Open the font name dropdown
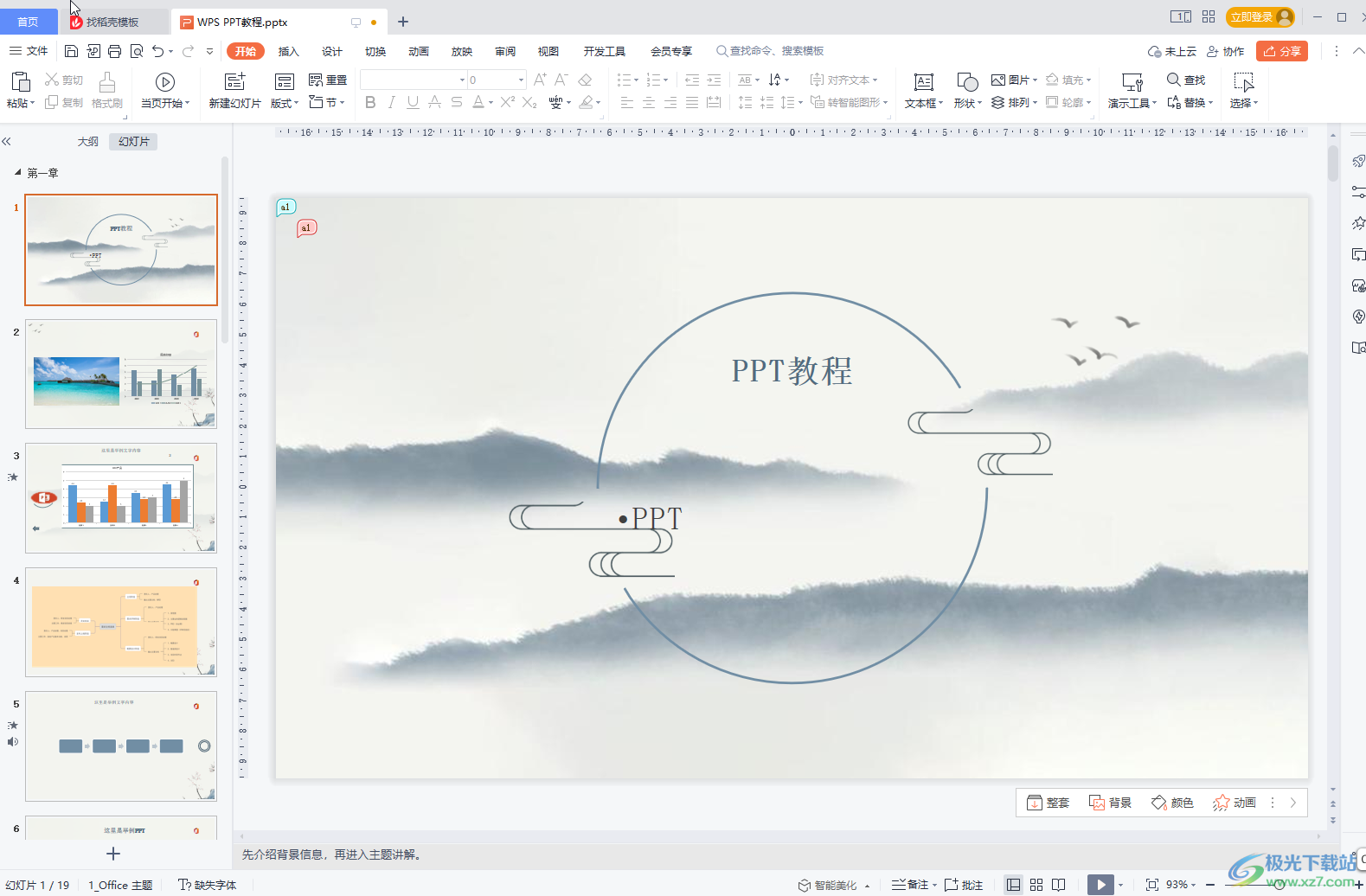This screenshot has height=896, width=1366. coord(462,80)
